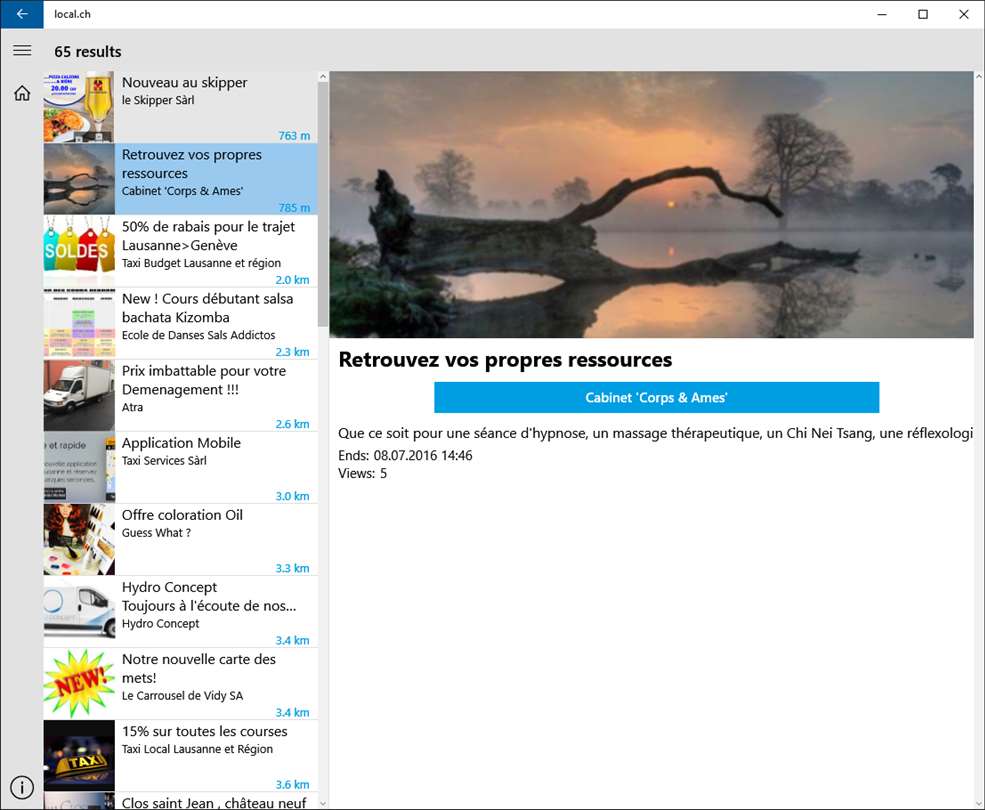
Task: Click the Taxi Services app screenshot thumbnail
Action: pos(79,468)
